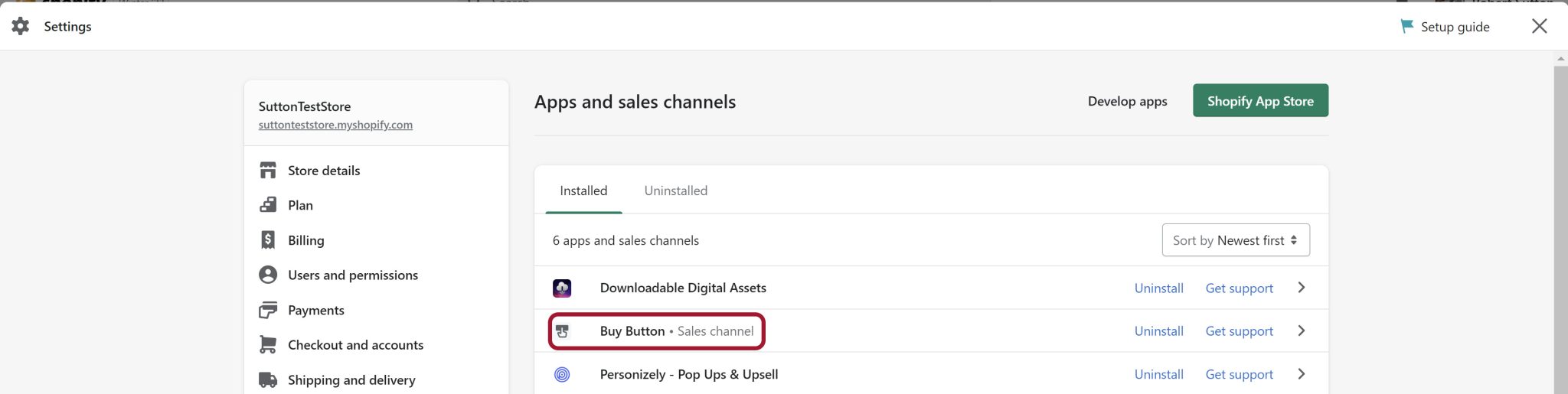Screen dimensions: 1568x394
Task: Click the Plan icon in sidebar
Action: pos(268,205)
